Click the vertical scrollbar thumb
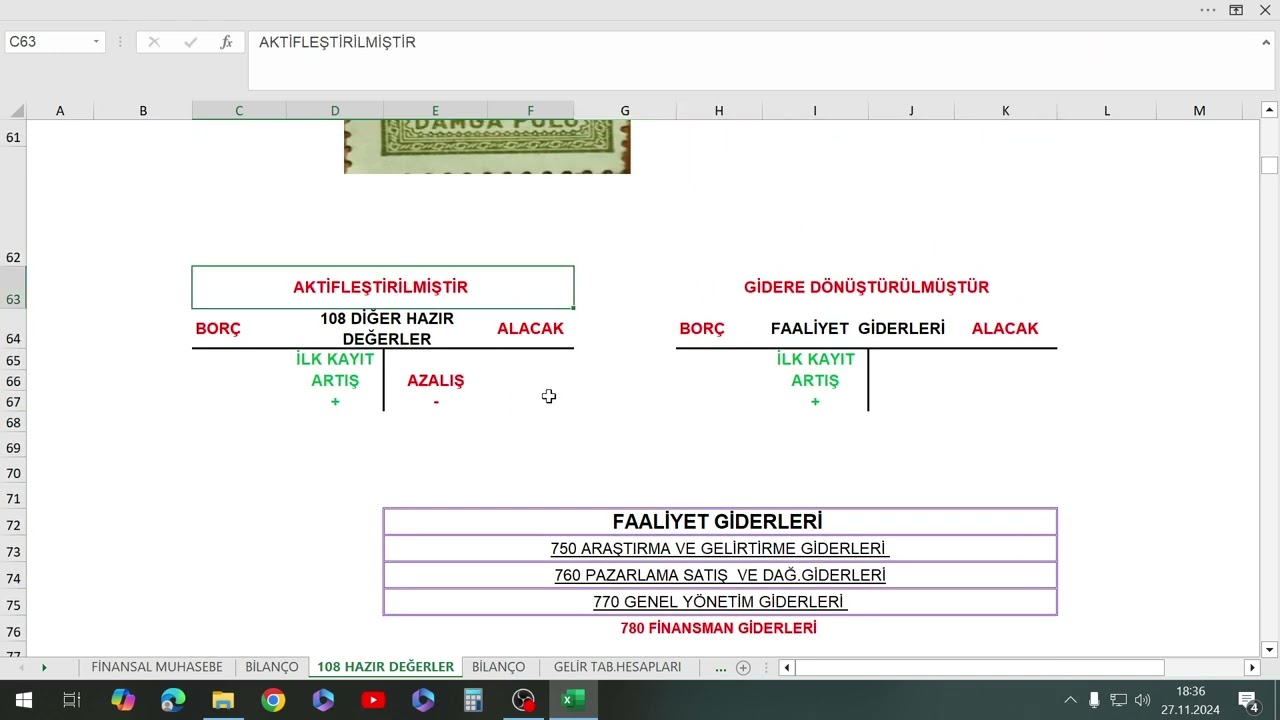Screen dimensions: 1280x720 [x=1269, y=165]
